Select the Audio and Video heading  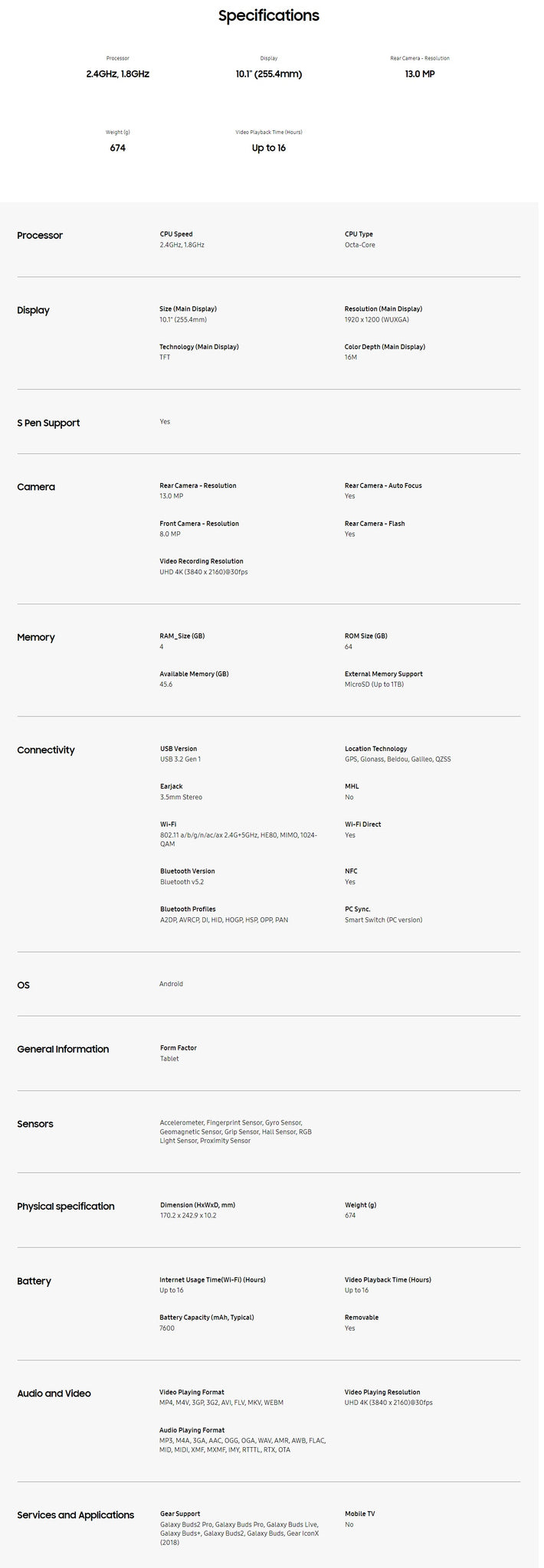click(54, 1393)
